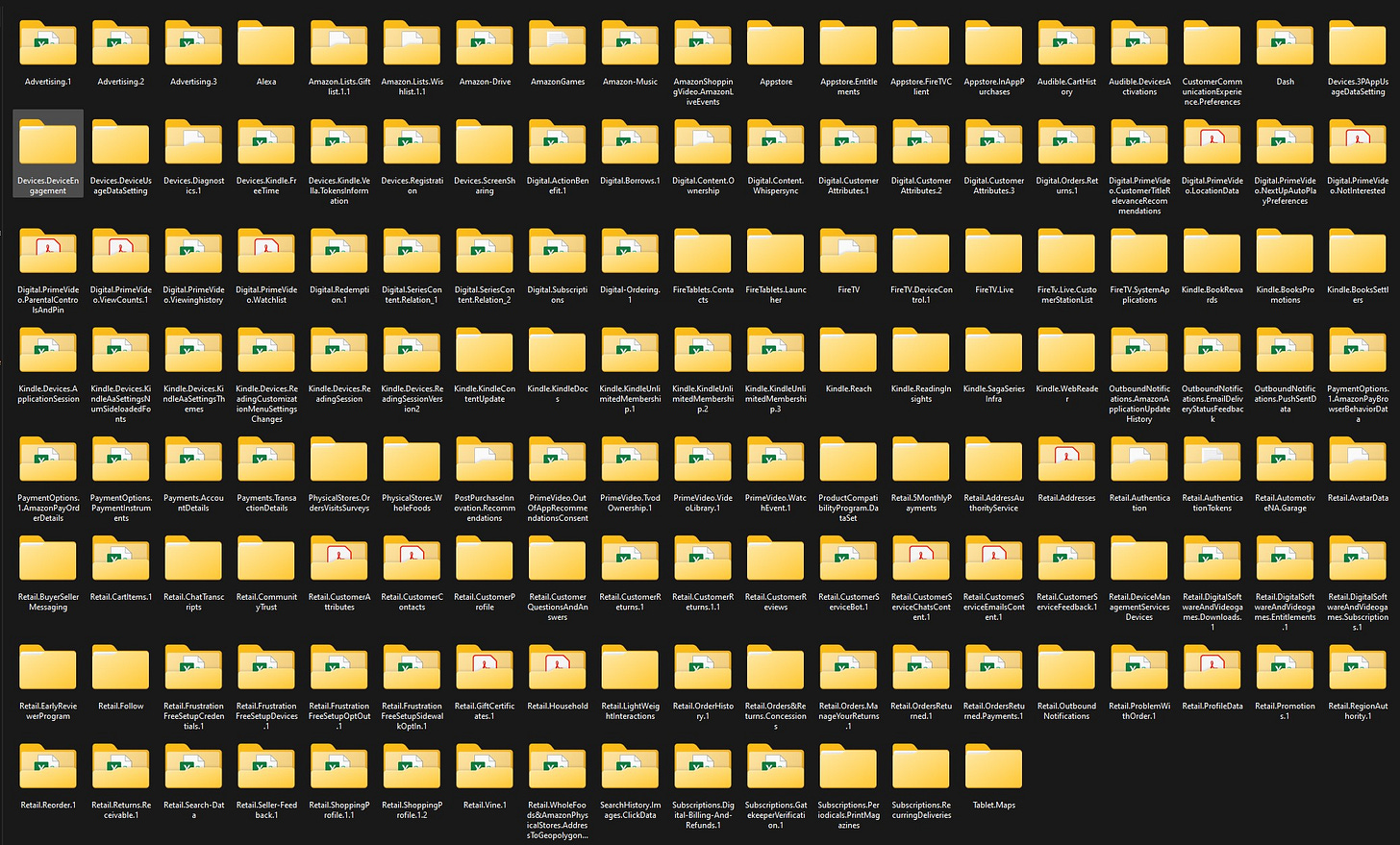1400x845 pixels.
Task: Click the Amazon.Lists.Wishlist.1.1 name label
Action: pyautogui.click(x=412, y=87)
